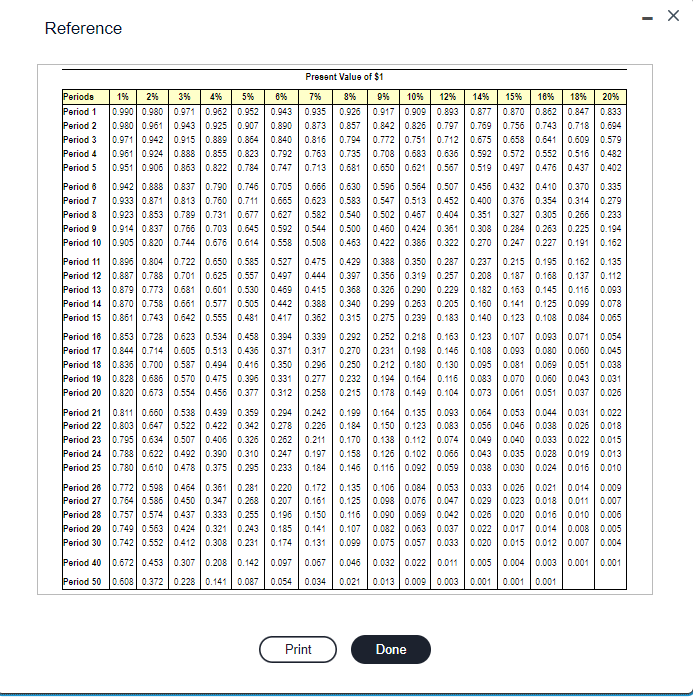Click Period 10 value 0.463 under 8%
The width and height of the screenshot is (693, 697).
[x=350, y=243]
